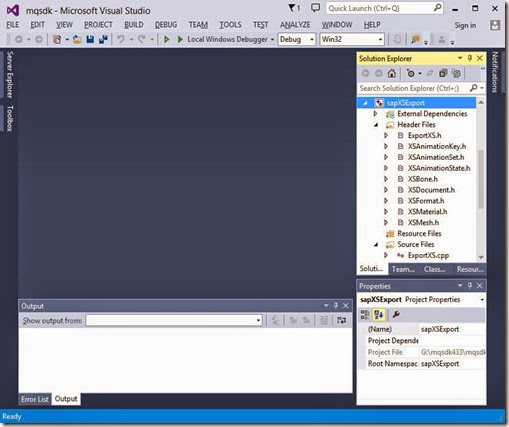Screen dimensions: 509x427
Task: Expand the ExportXS.h tree node
Action: (x=386, y=135)
